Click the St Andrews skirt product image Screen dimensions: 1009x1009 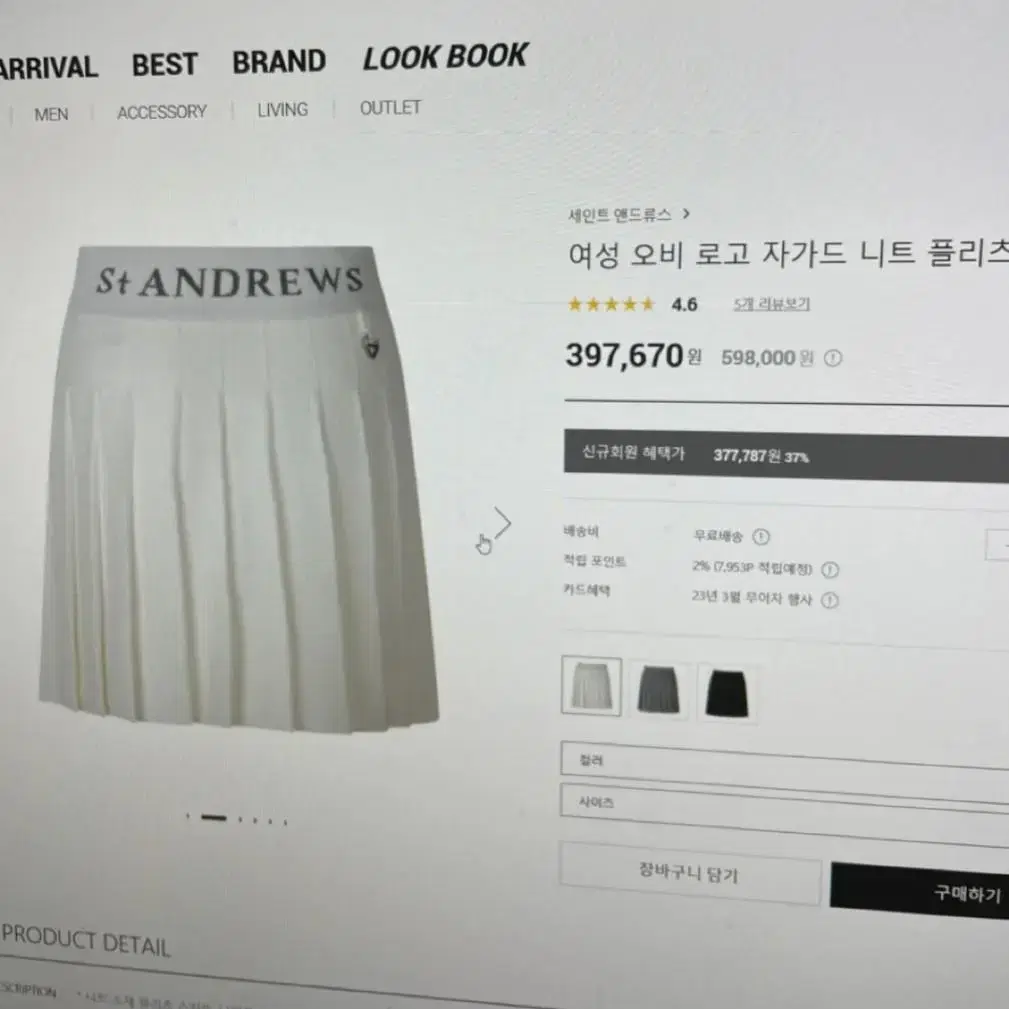[x=238, y=489]
